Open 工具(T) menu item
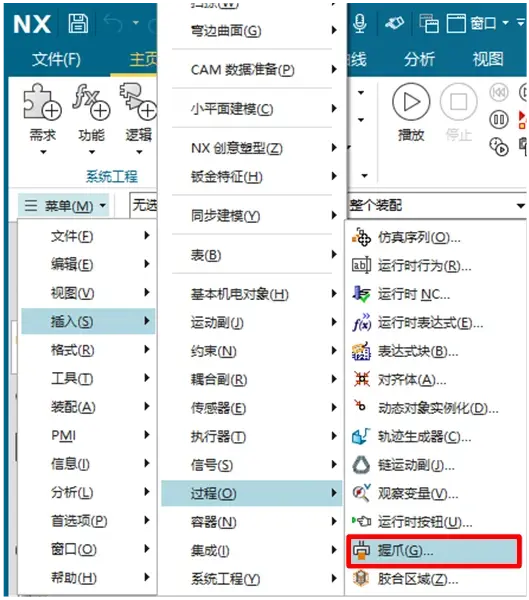 point(88,378)
